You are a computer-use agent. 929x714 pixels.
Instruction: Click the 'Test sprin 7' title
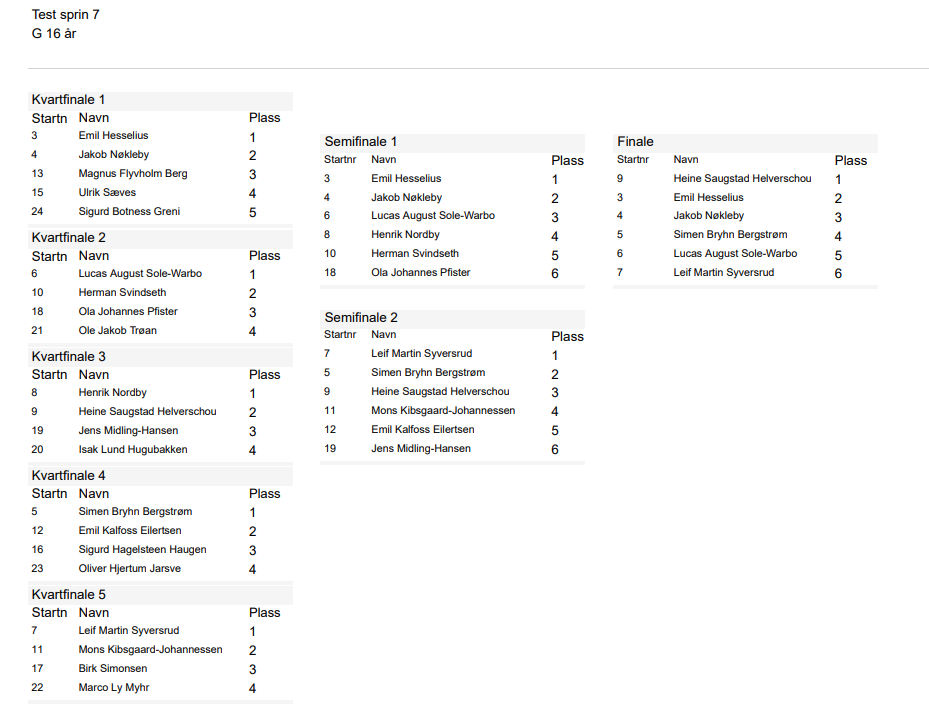tap(65, 15)
